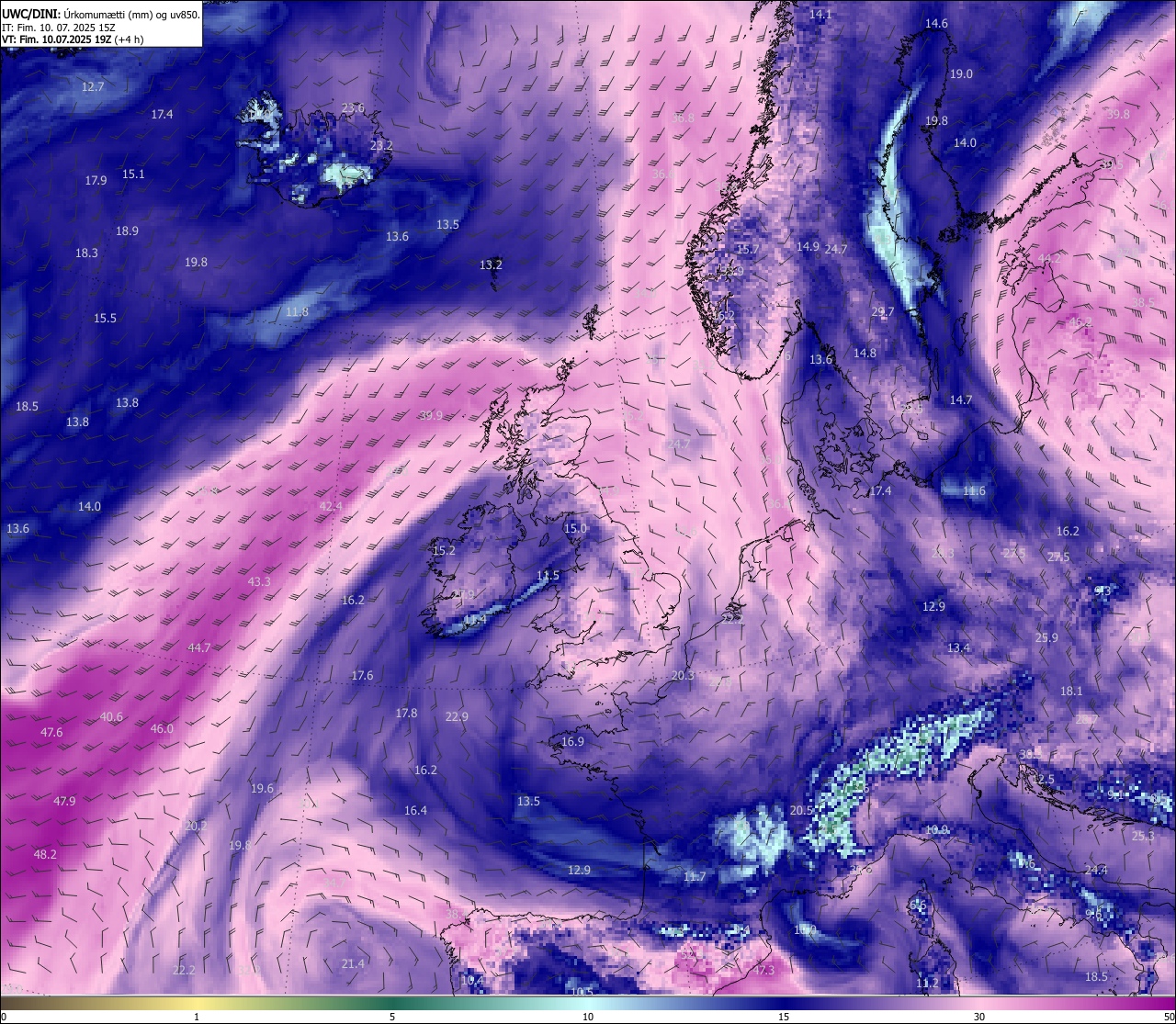Click the 23.6 value over Iceland
The image size is (1176, 1024).
click(x=353, y=108)
